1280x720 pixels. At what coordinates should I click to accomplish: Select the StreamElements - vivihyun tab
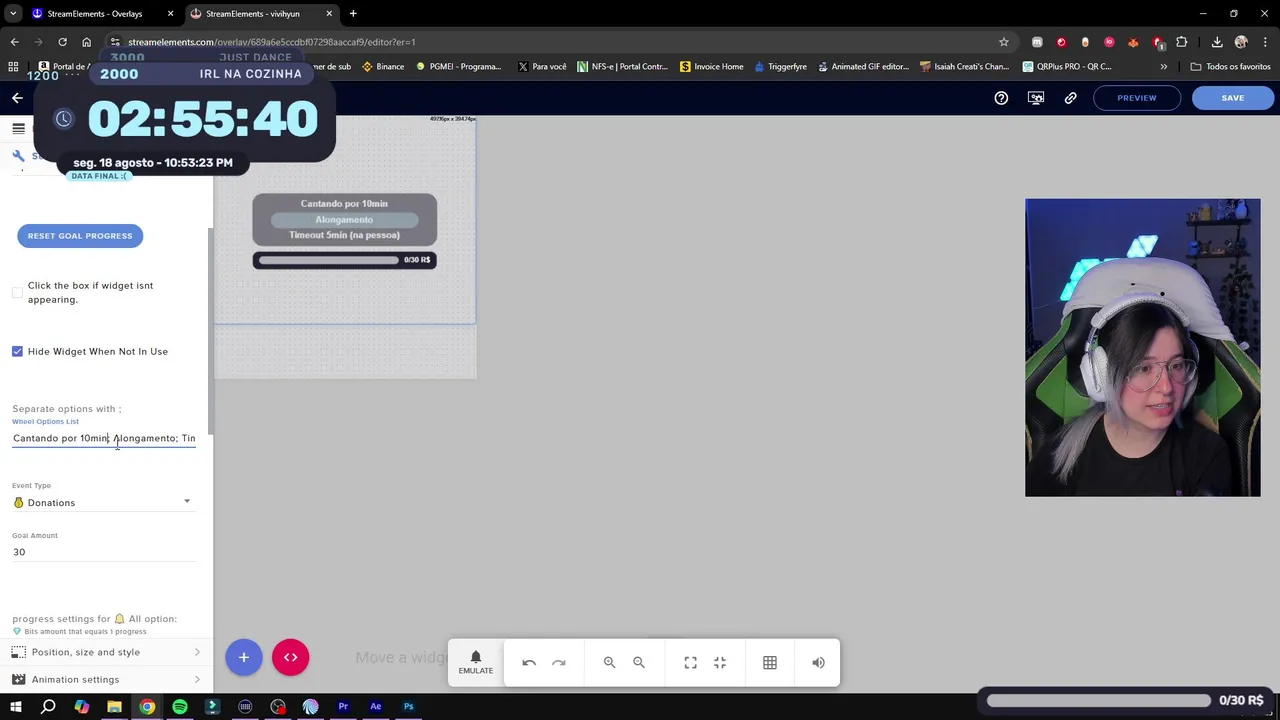(x=261, y=14)
